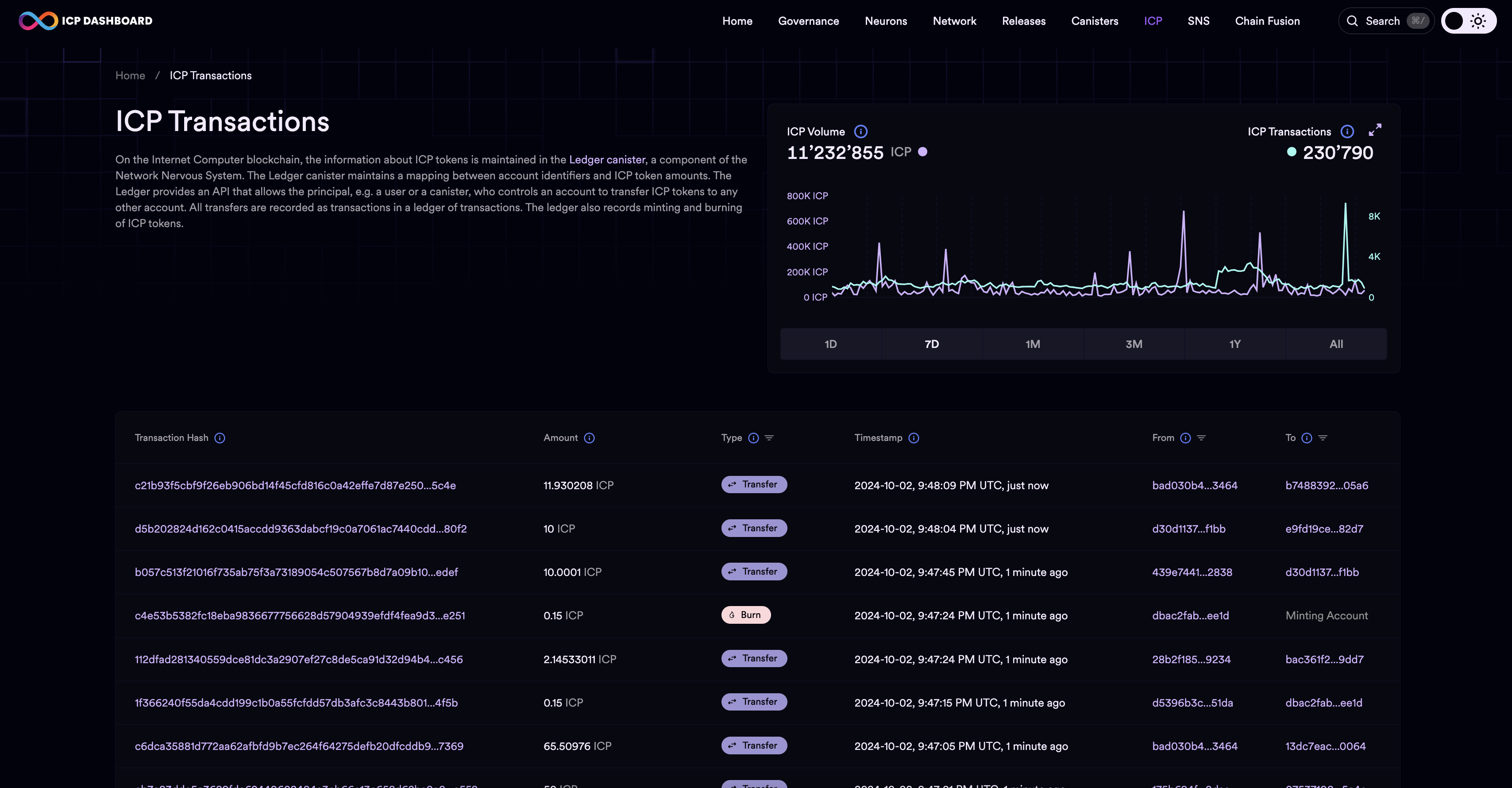1512x788 pixels.
Task: Click the Timestamp column info icon
Action: pos(913,438)
